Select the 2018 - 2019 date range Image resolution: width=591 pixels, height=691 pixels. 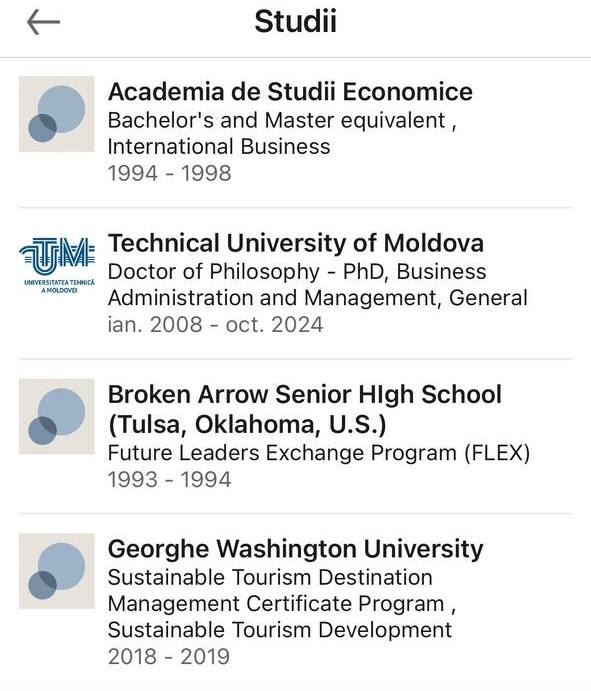169,657
